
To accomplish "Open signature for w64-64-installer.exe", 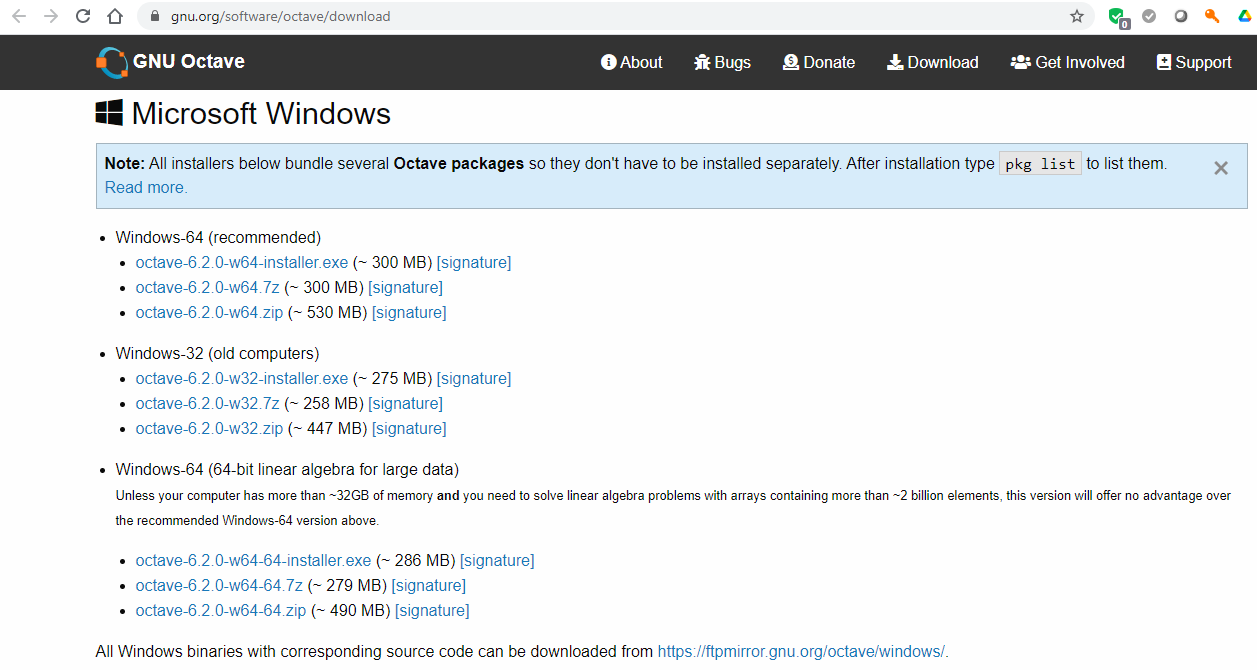I will pos(497,561).
